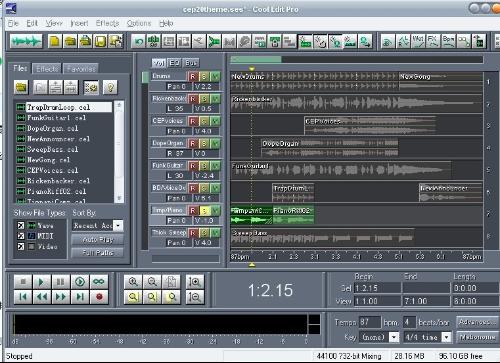Pause playback with the Pause button
This screenshot has height=363, width=500.
coord(61,282)
